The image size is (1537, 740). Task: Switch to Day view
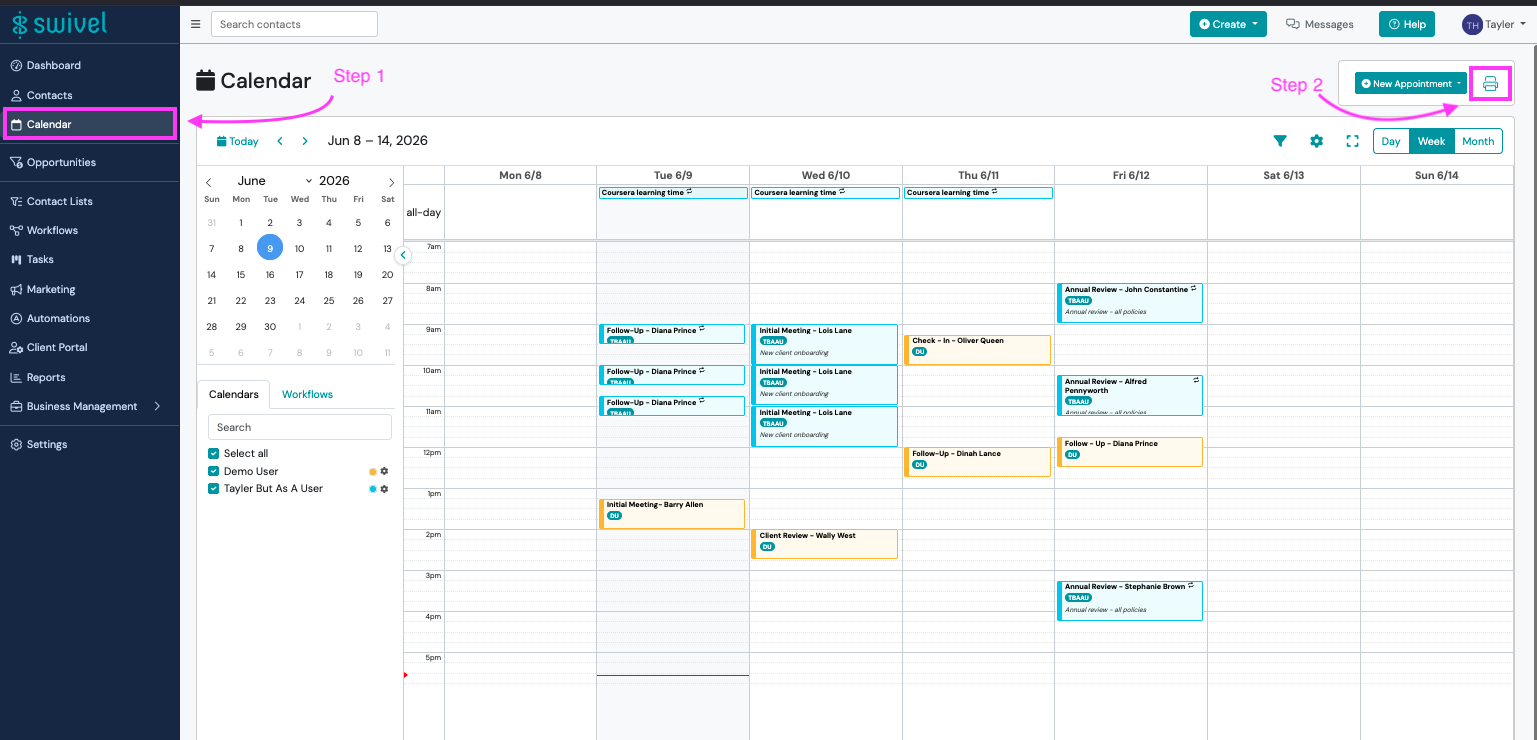pyautogui.click(x=1391, y=141)
